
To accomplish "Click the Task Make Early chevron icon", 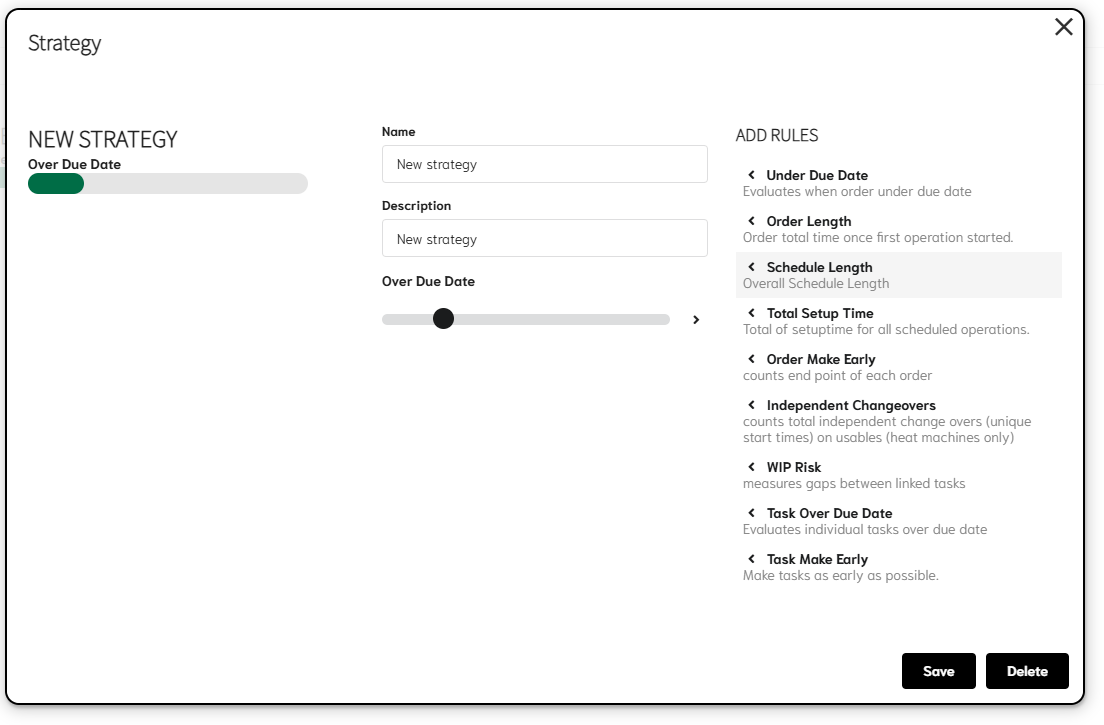I will point(751,559).
